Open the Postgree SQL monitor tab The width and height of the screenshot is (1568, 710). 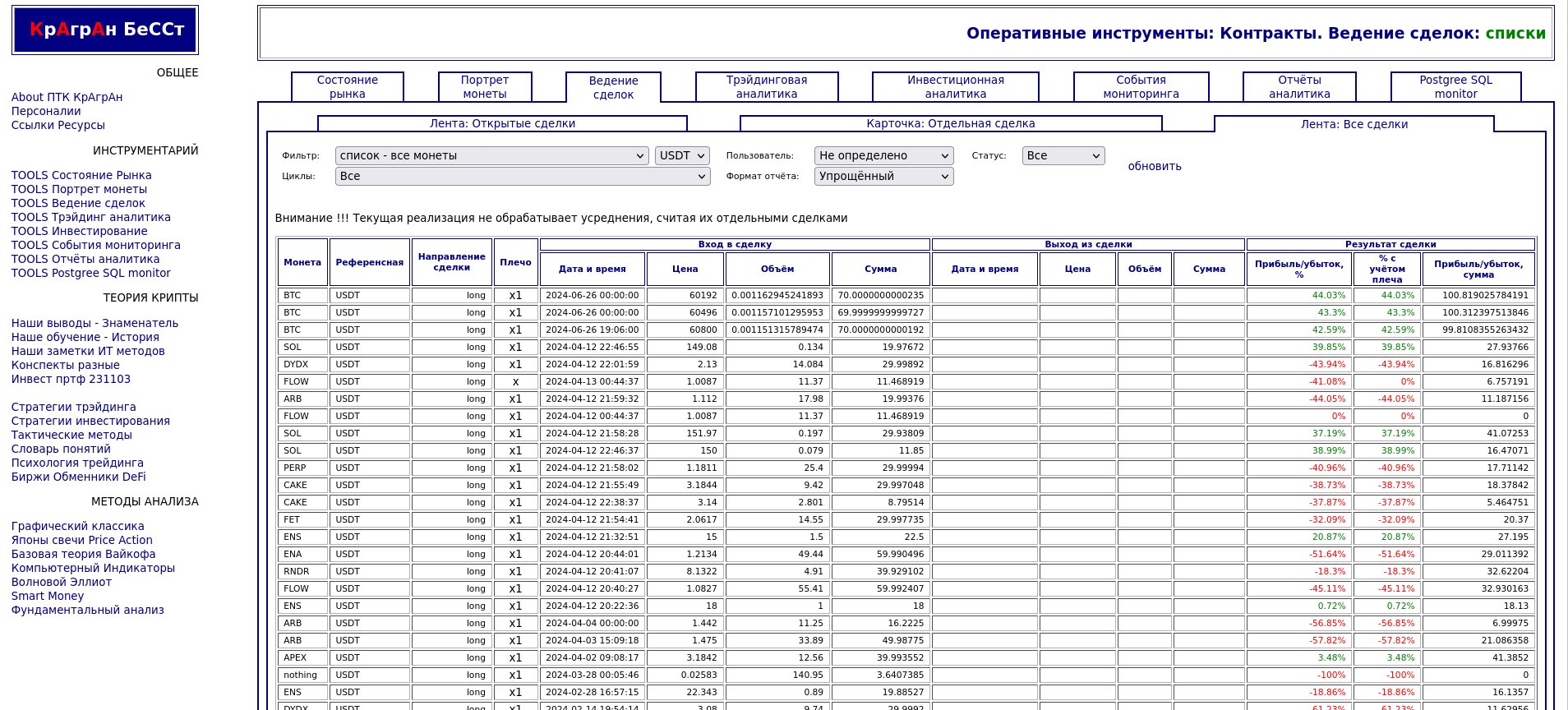[x=1455, y=87]
